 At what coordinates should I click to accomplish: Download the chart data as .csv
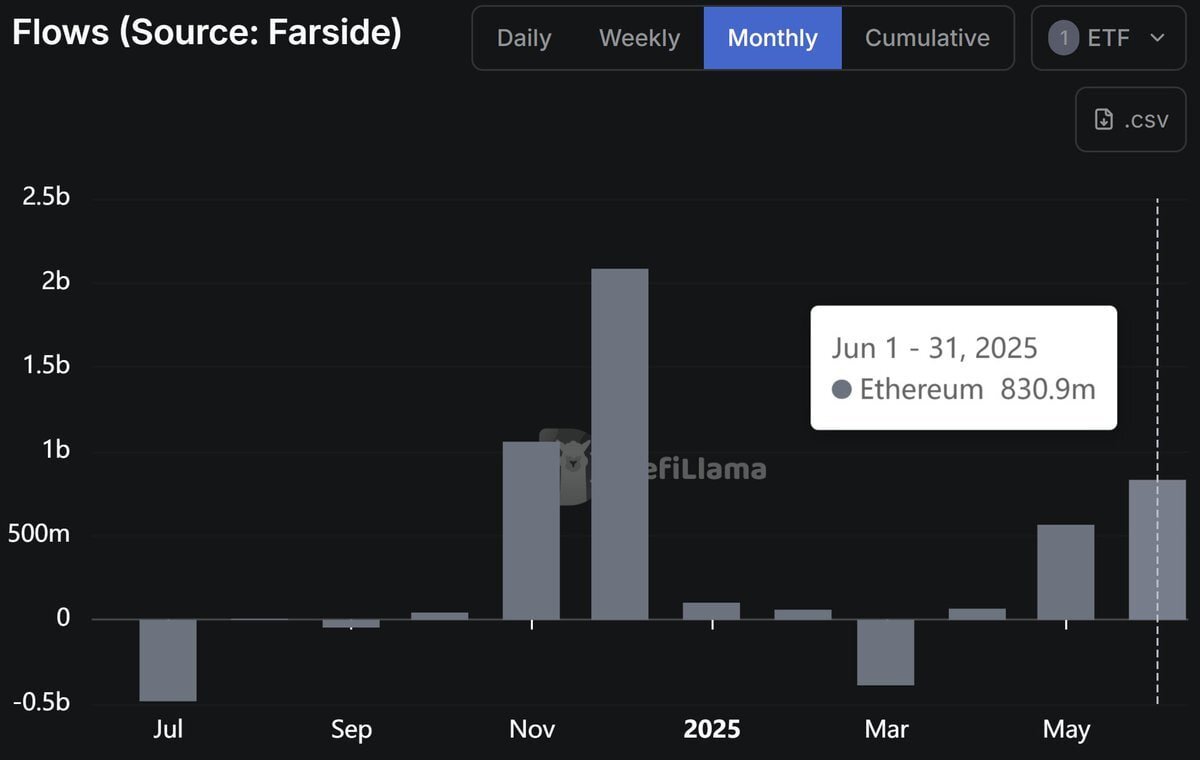(x=1130, y=120)
